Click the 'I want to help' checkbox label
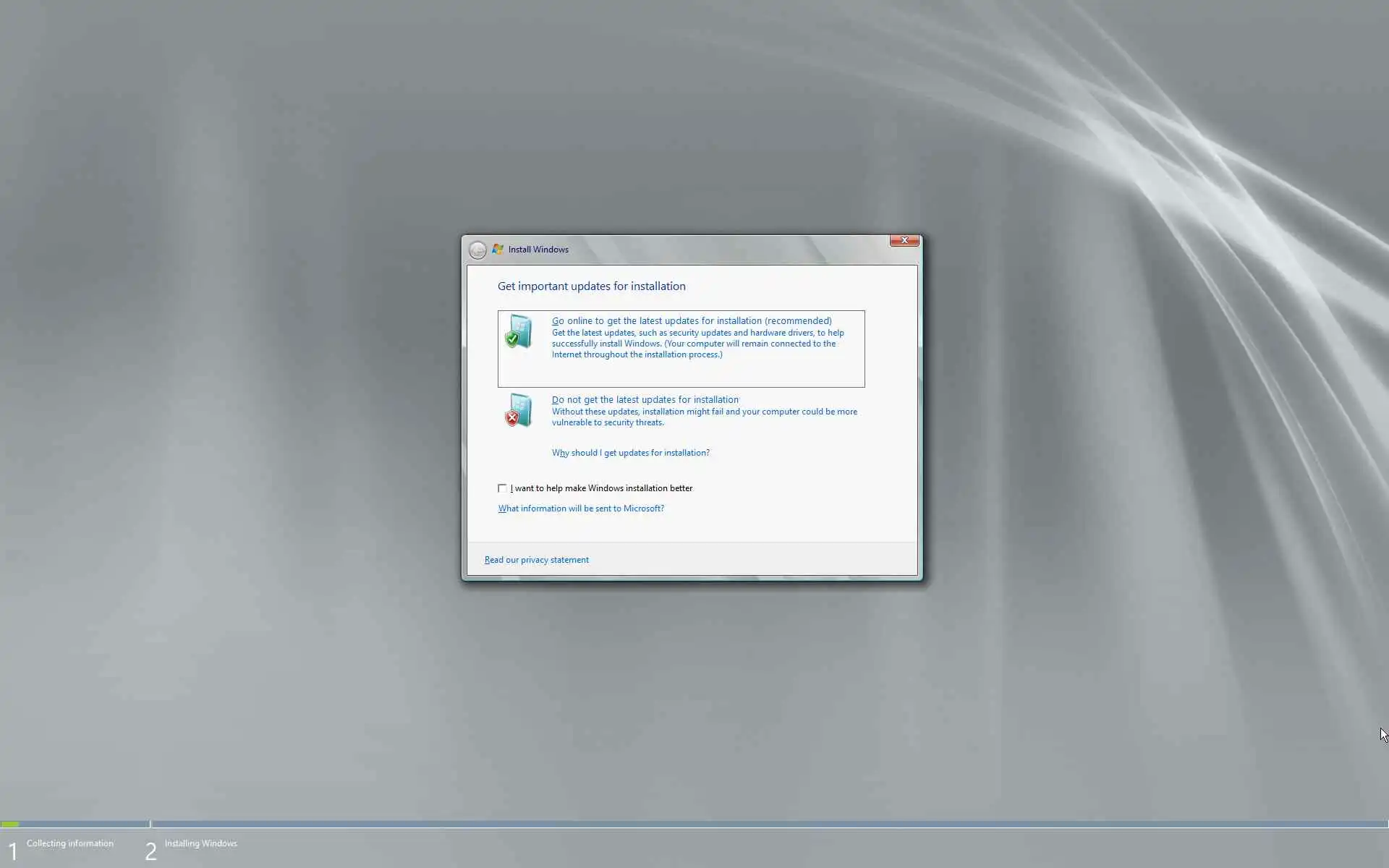The width and height of the screenshot is (1389, 868). tap(601, 488)
